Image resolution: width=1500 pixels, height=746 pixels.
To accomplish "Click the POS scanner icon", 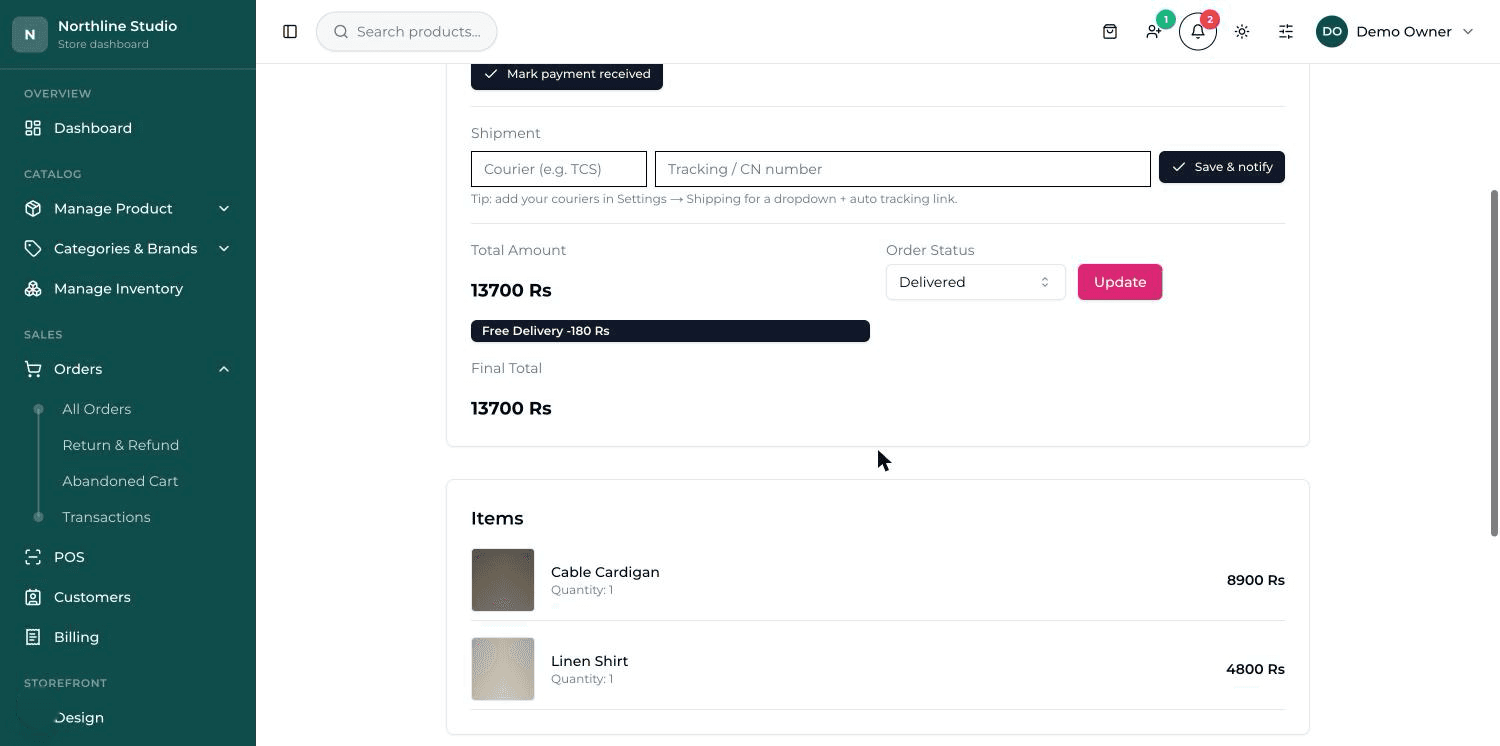I will point(33,557).
